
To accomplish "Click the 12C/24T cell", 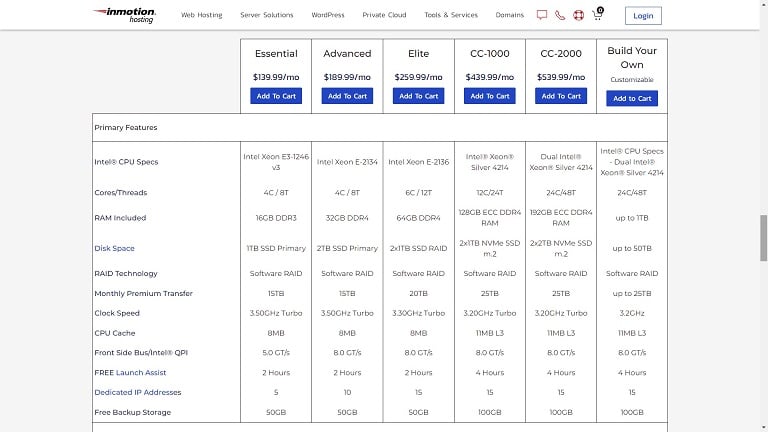I will point(490,192).
